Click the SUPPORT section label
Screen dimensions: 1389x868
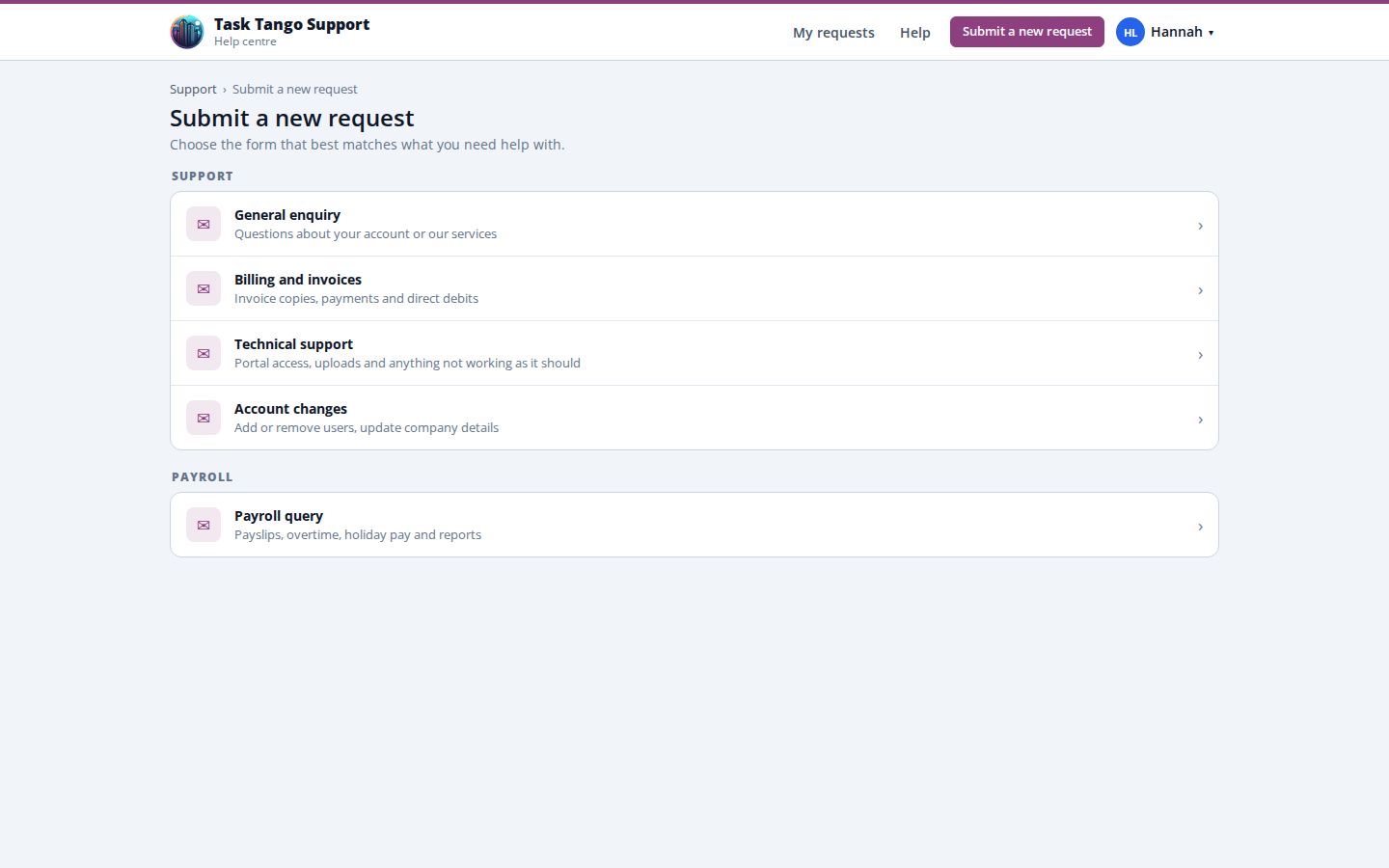203,176
